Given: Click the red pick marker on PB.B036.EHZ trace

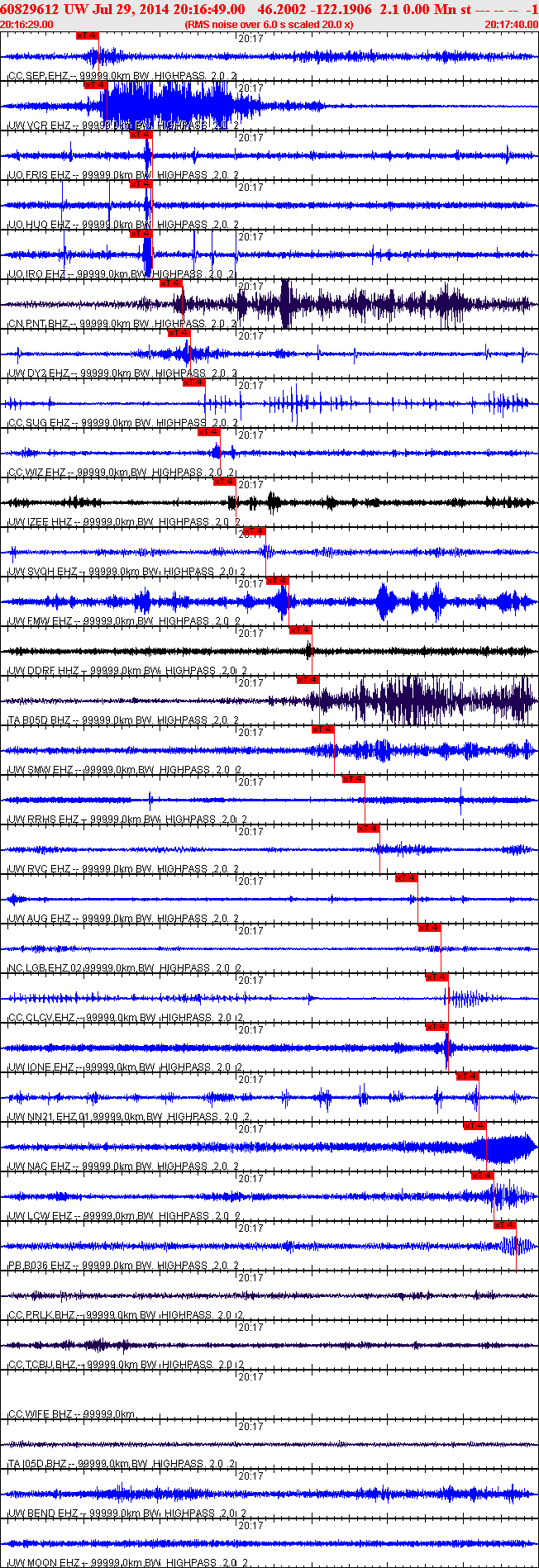Looking at the screenshot, I should click(505, 1225).
